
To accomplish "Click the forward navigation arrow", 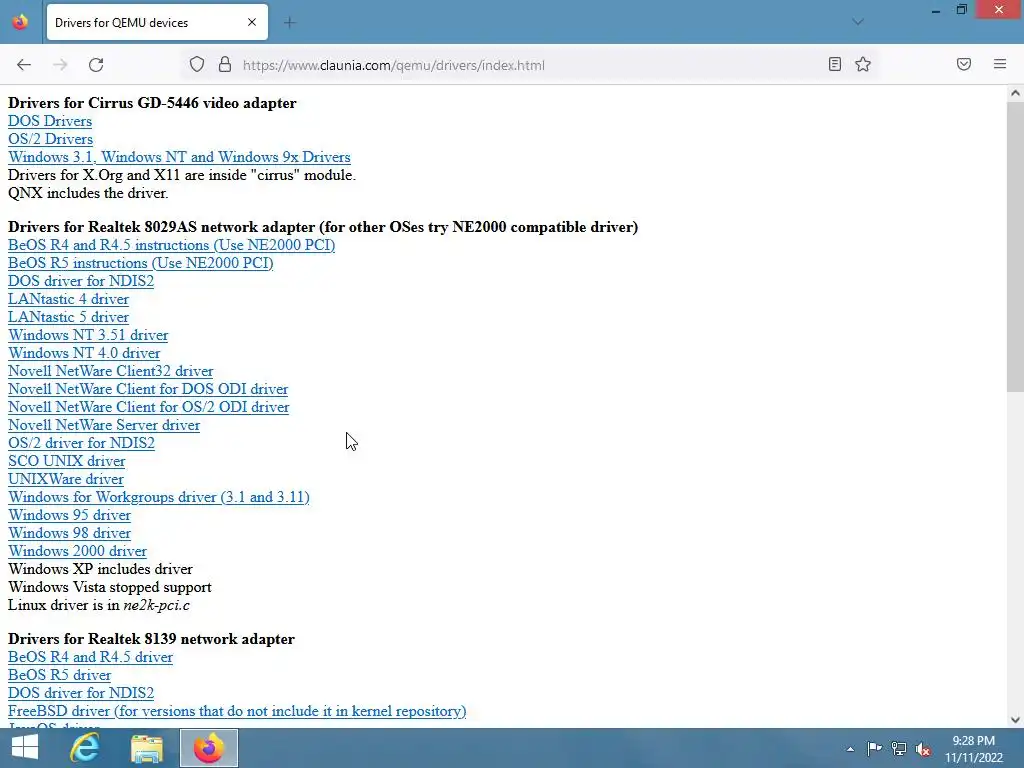I will pos(60,65).
